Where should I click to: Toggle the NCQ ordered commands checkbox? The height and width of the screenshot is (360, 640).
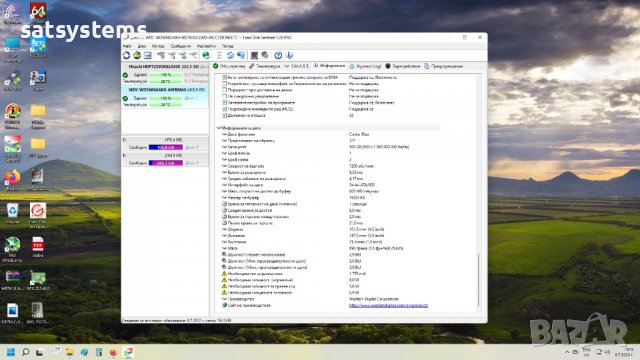[224, 109]
